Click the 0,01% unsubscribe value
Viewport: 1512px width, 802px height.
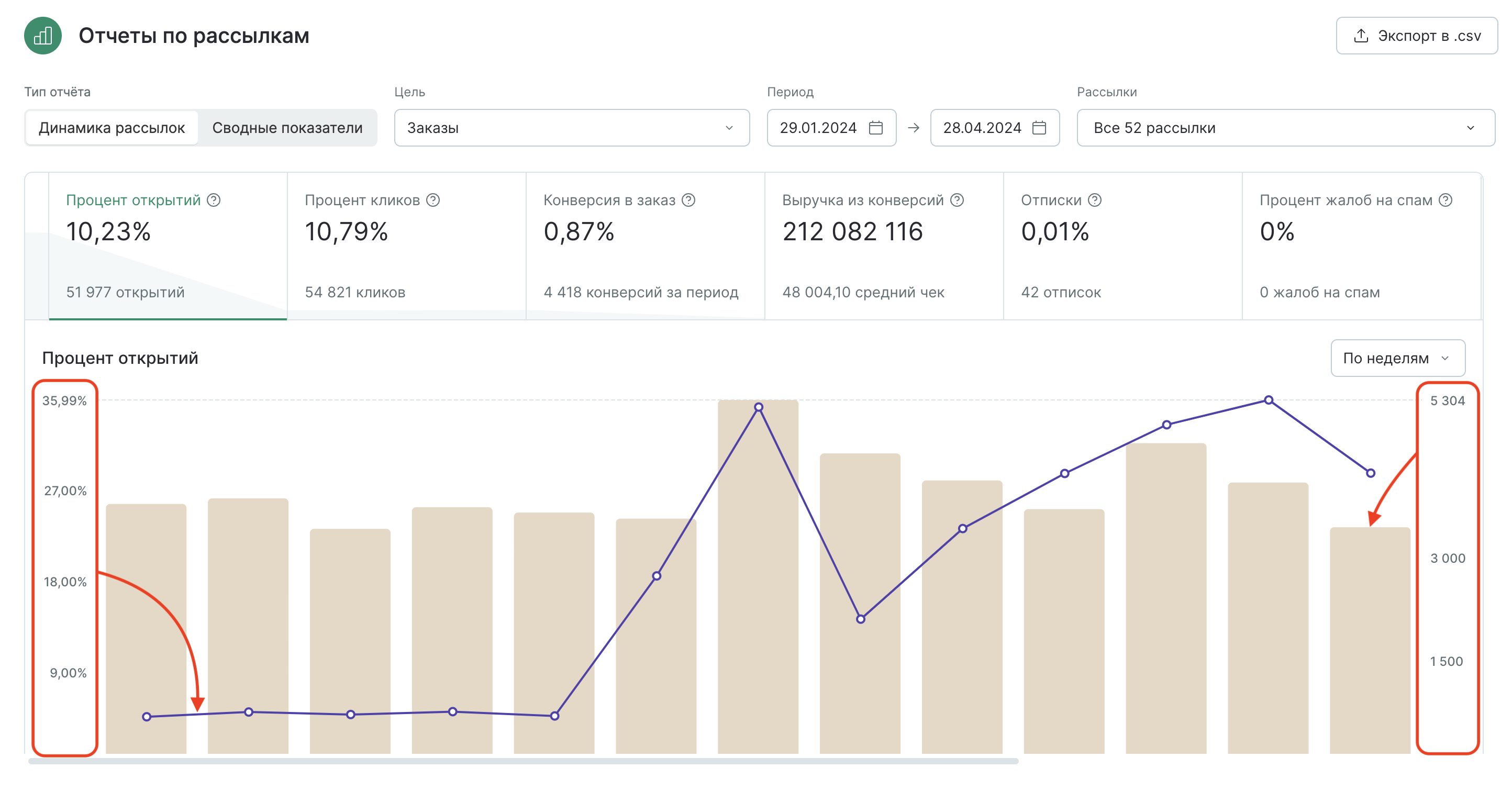click(1055, 231)
